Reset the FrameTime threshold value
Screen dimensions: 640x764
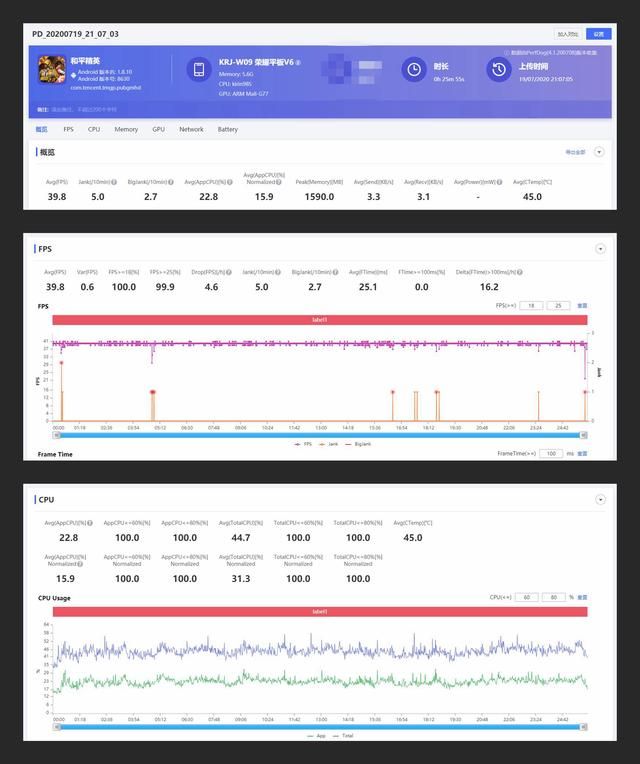(582, 454)
